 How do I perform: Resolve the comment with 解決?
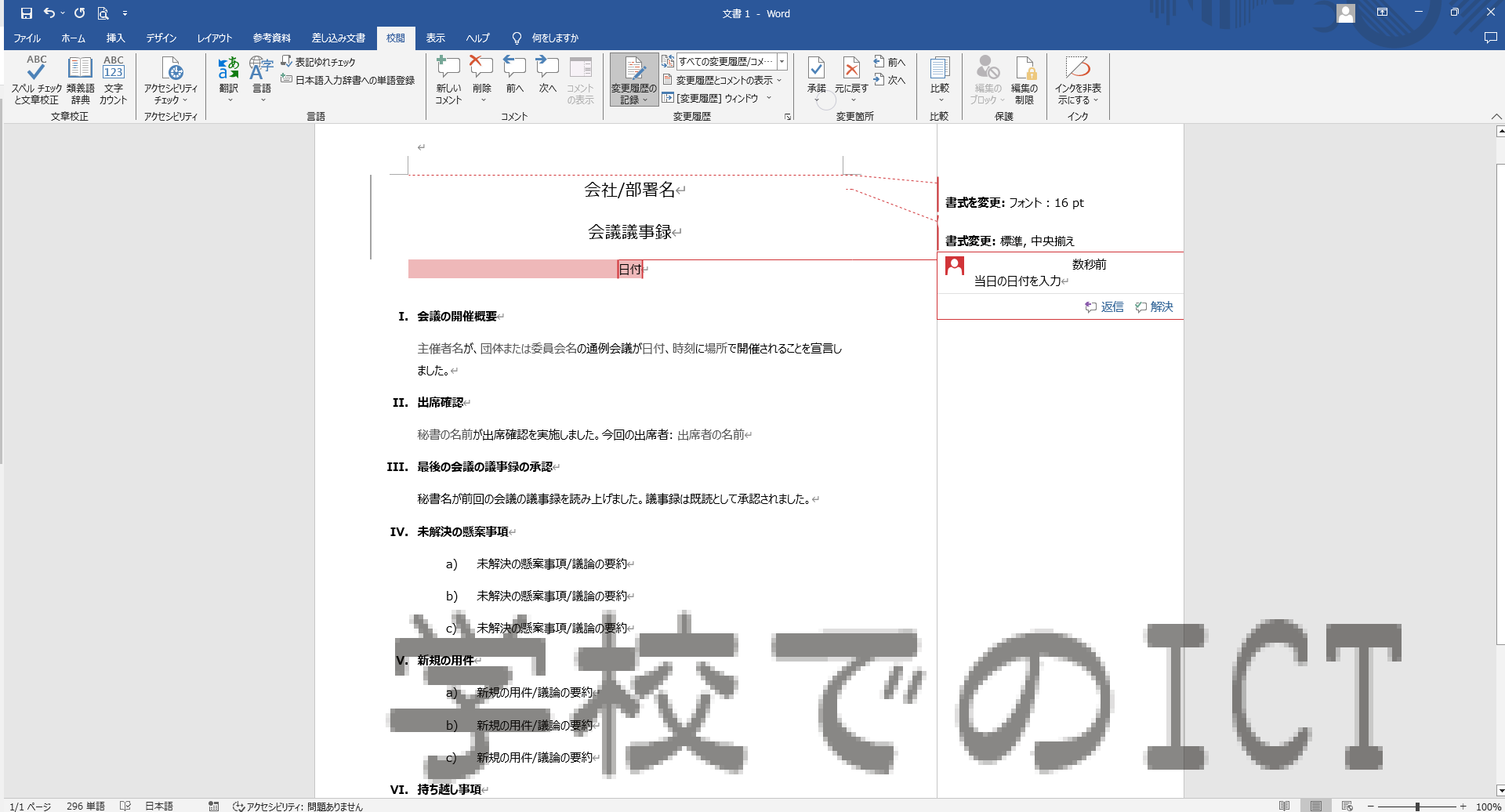tap(1154, 306)
